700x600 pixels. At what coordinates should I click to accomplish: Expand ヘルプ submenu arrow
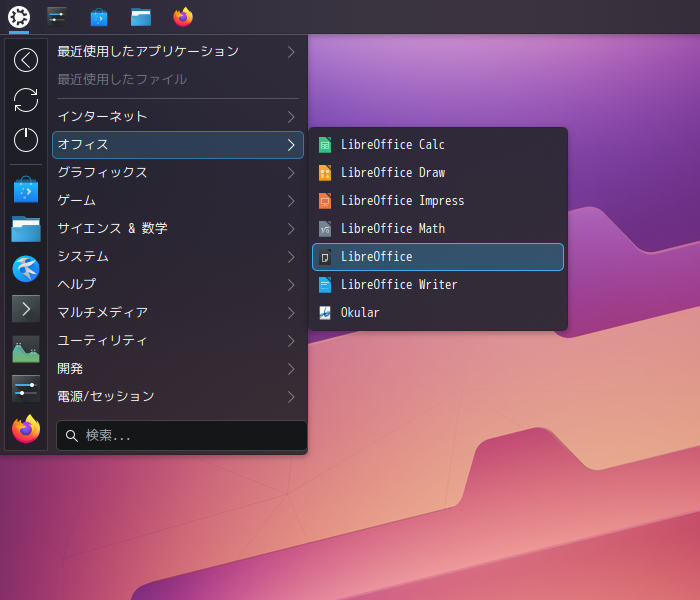pyautogui.click(x=291, y=285)
